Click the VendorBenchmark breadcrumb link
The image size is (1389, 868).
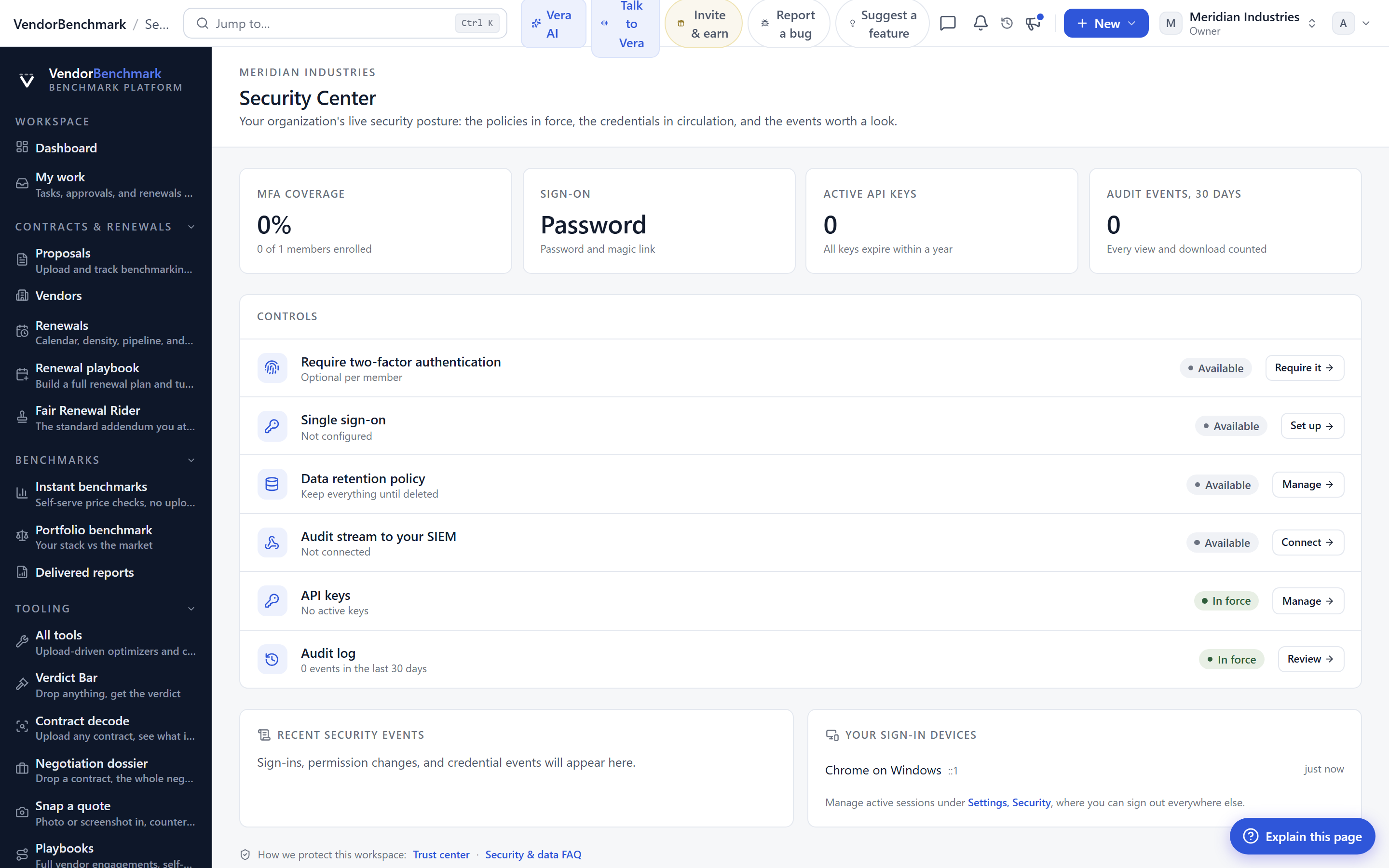(x=69, y=24)
